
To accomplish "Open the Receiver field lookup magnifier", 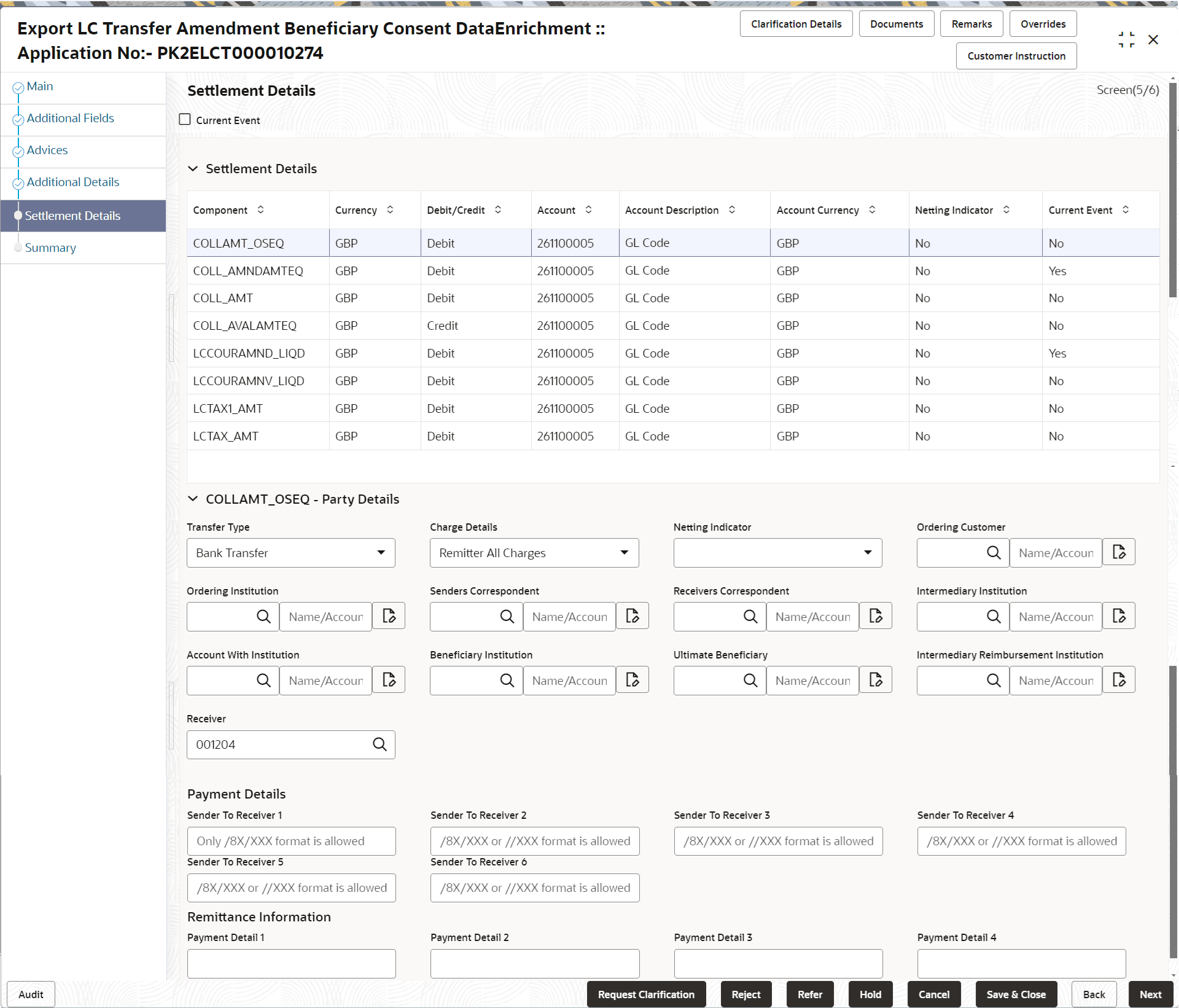I will pyautogui.click(x=379, y=744).
